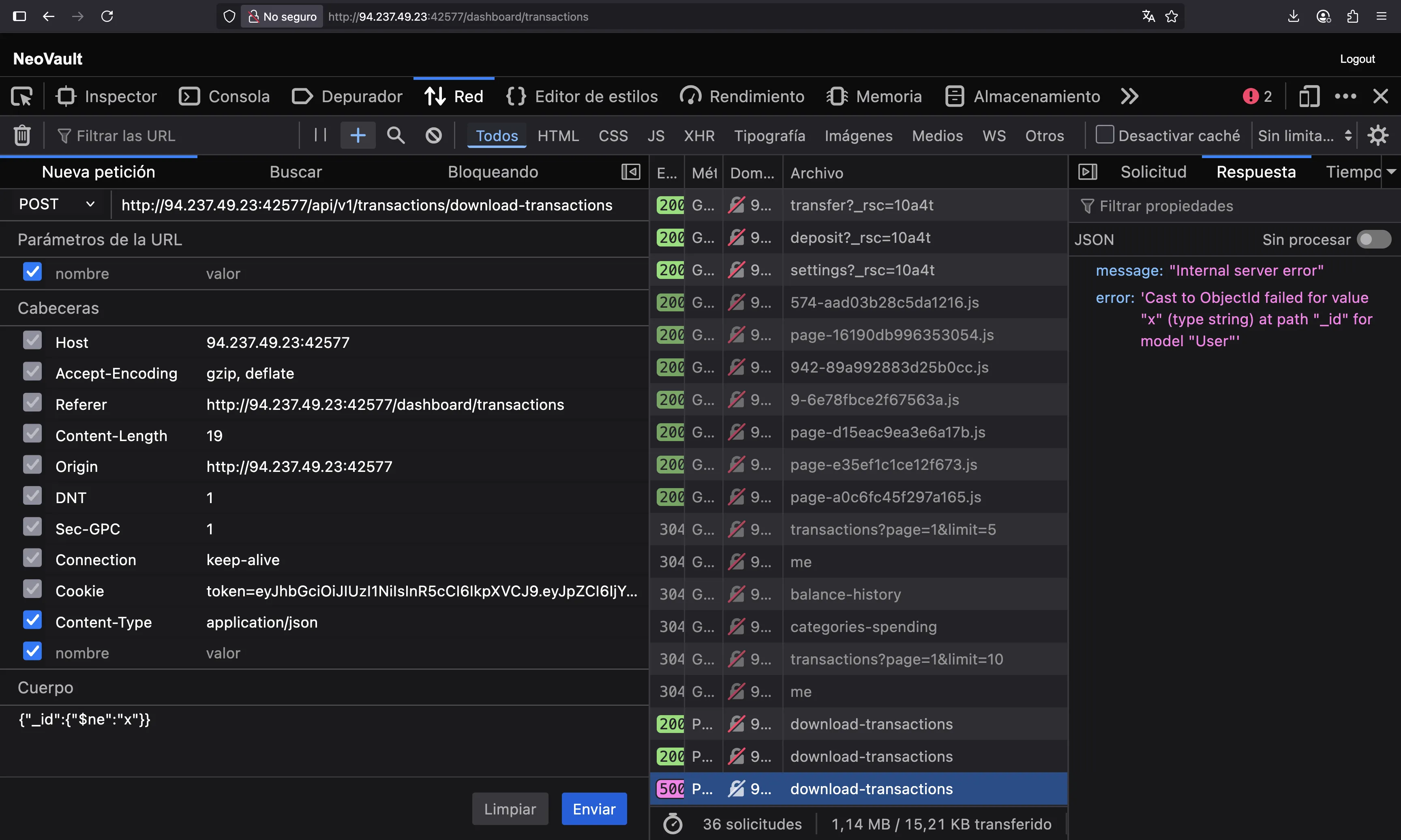Viewport: 1401px width, 840px height.
Task: Open the extensions puzzle icon
Action: tap(1352, 16)
